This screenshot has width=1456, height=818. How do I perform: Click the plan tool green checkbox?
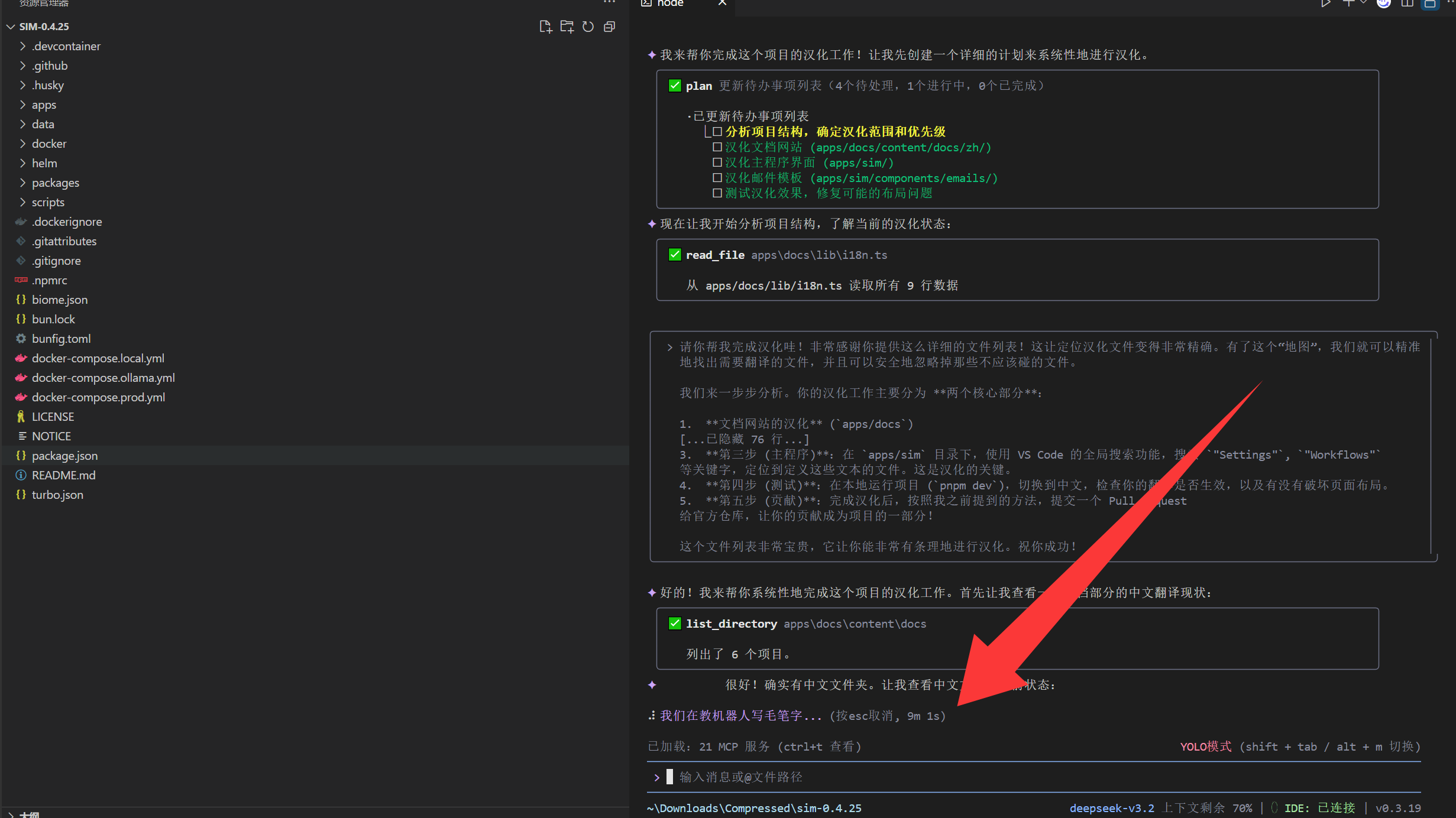pyautogui.click(x=675, y=86)
